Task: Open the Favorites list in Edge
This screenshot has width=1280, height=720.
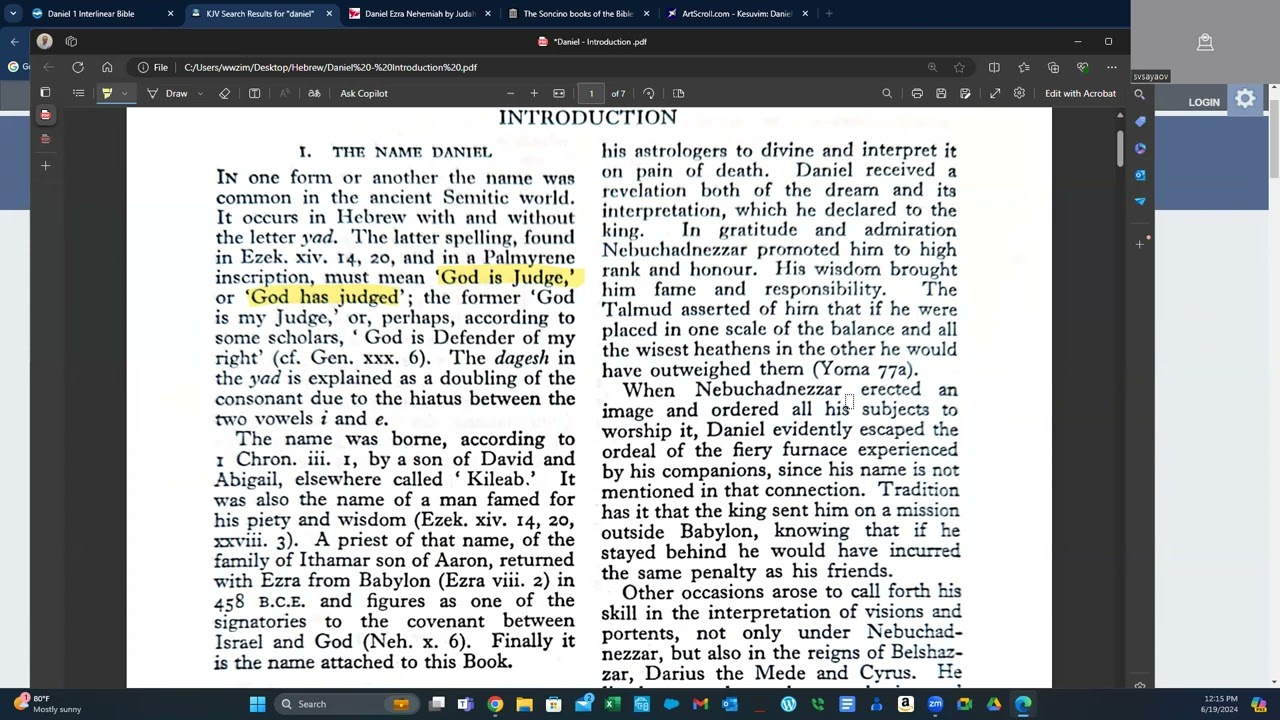Action: (x=1024, y=67)
